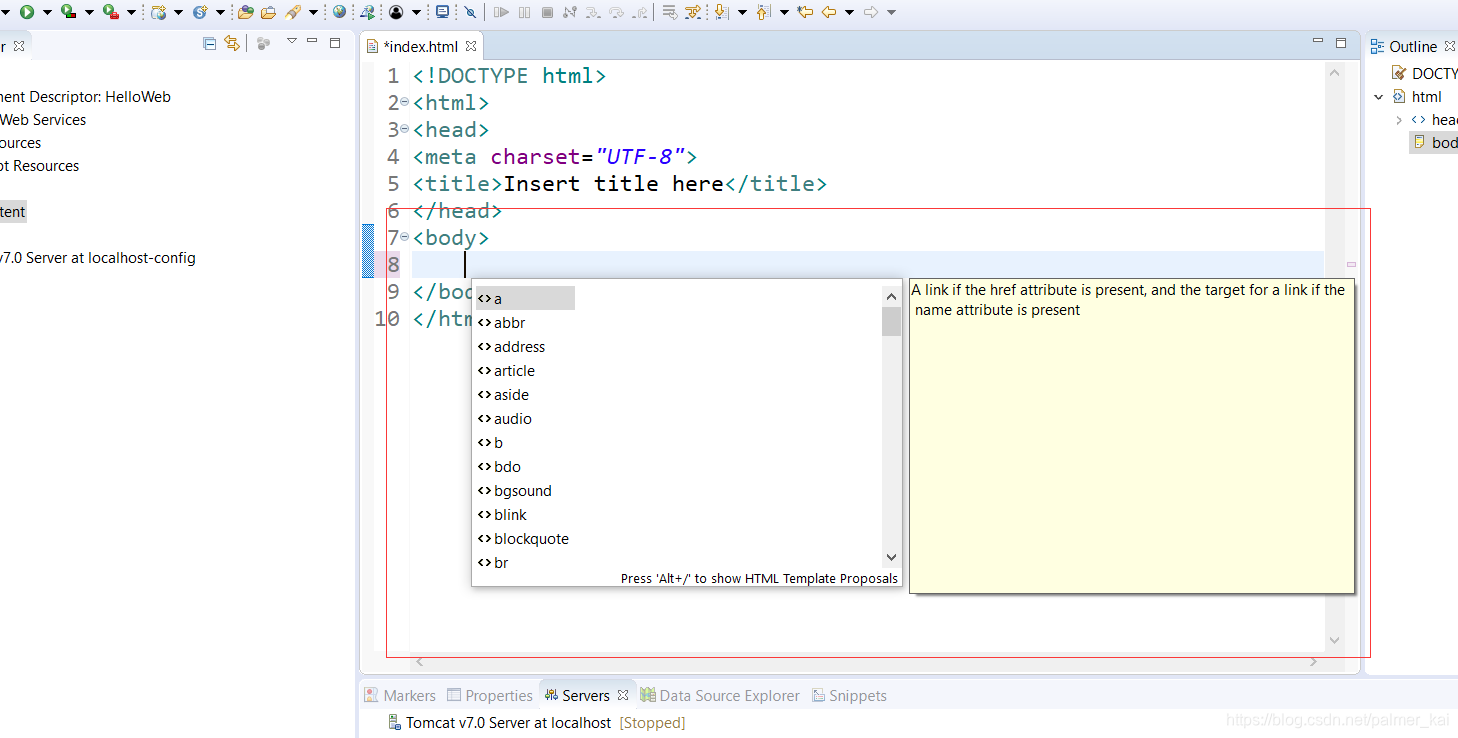Collapse the head tag fold on line 3

point(404,129)
